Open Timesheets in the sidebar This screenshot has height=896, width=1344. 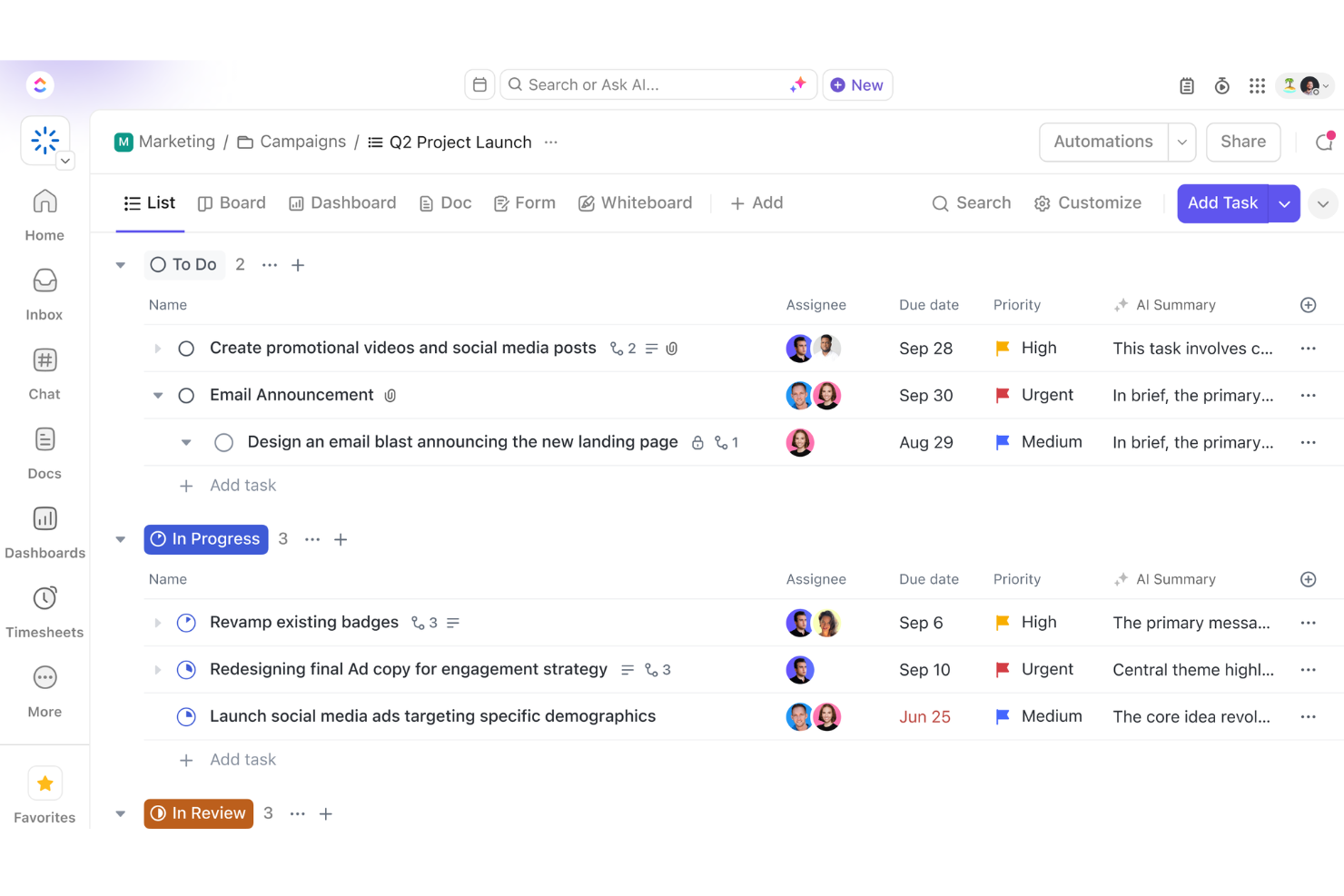[44, 610]
